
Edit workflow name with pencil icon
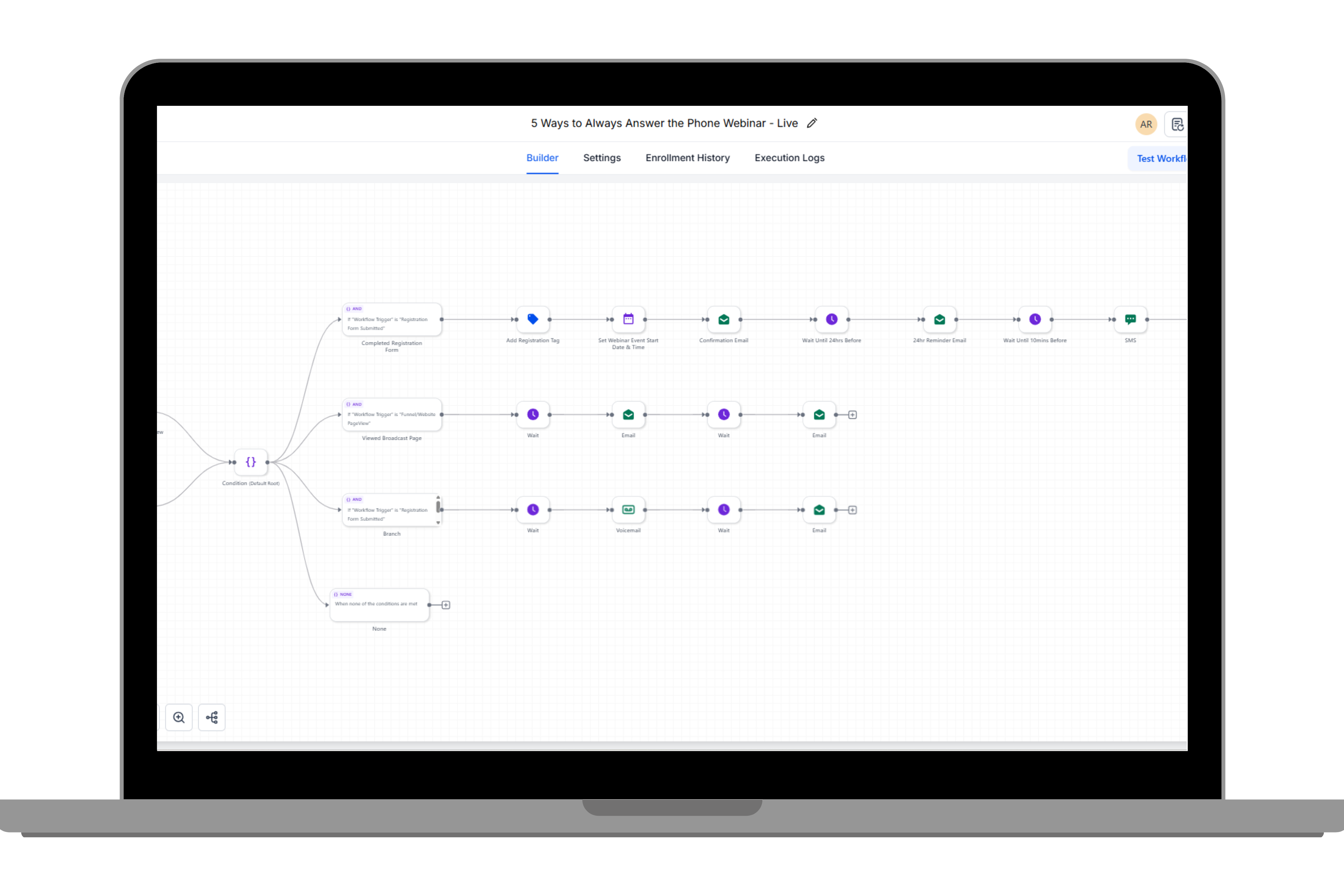(811, 123)
